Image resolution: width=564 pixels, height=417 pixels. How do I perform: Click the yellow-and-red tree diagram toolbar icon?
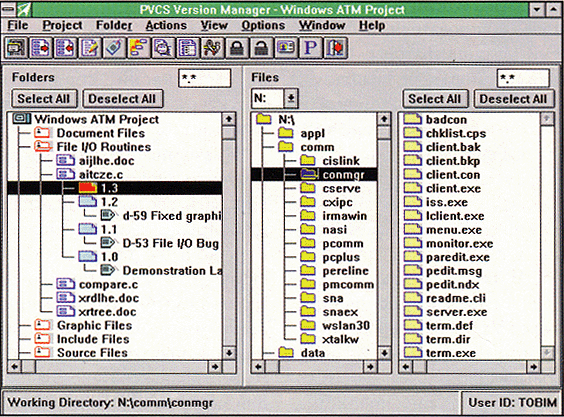click(139, 48)
